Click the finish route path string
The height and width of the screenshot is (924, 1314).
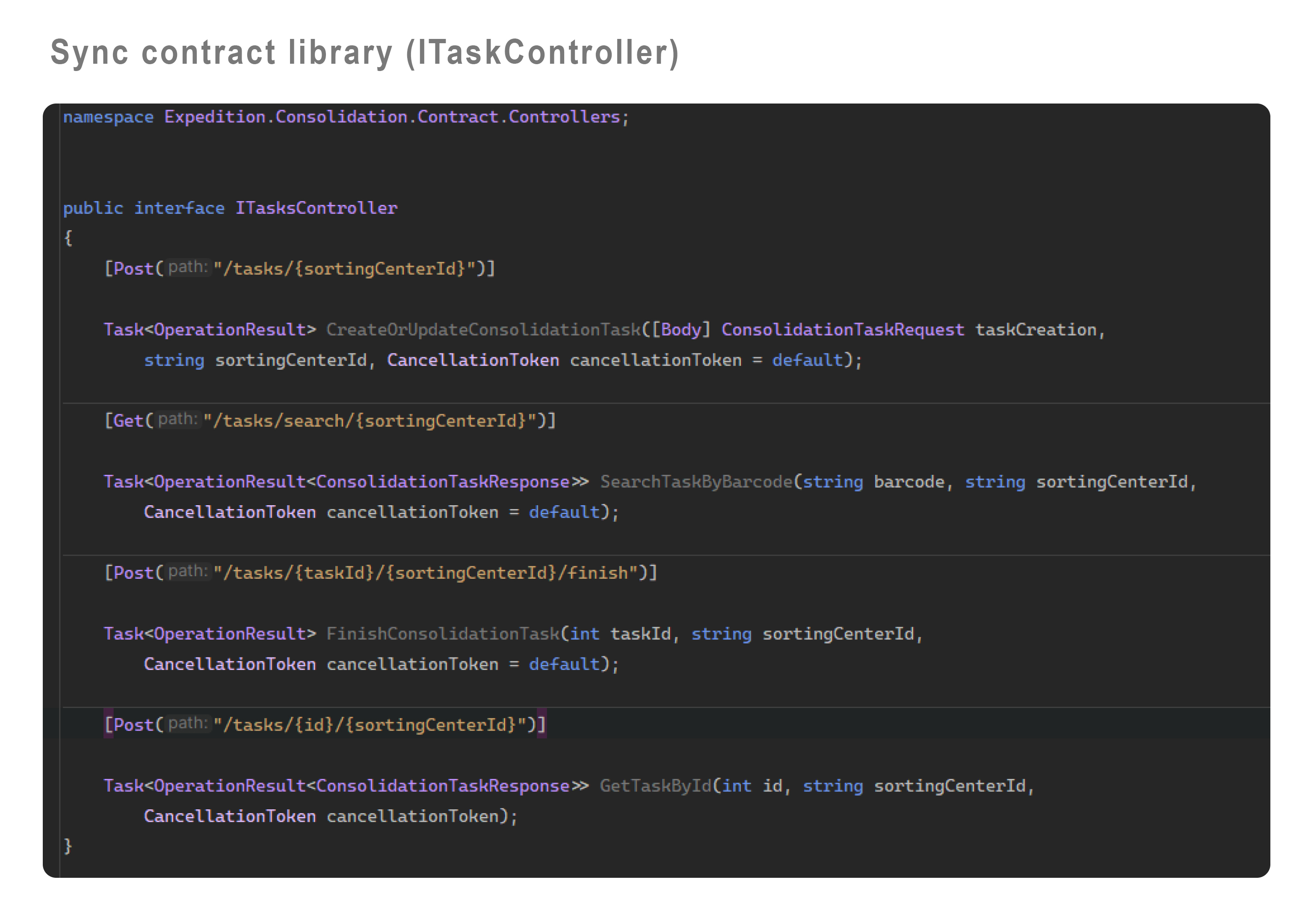pyautogui.click(x=430, y=572)
